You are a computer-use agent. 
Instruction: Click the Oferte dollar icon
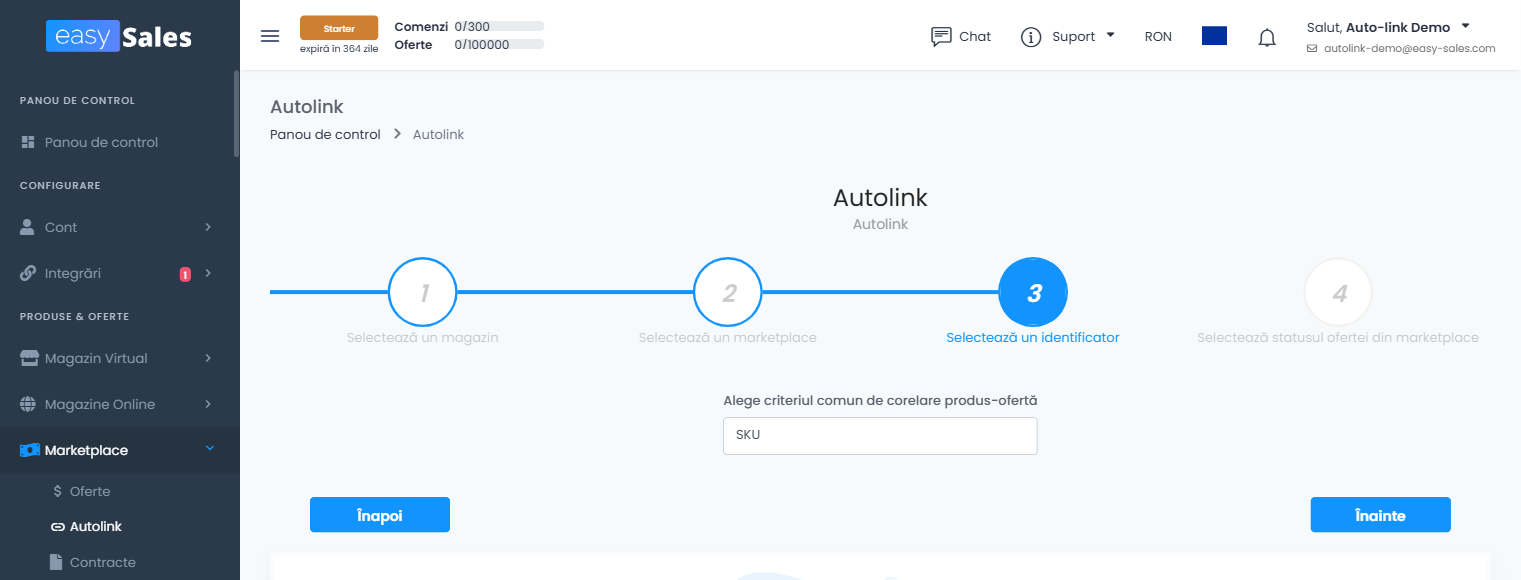[57, 491]
